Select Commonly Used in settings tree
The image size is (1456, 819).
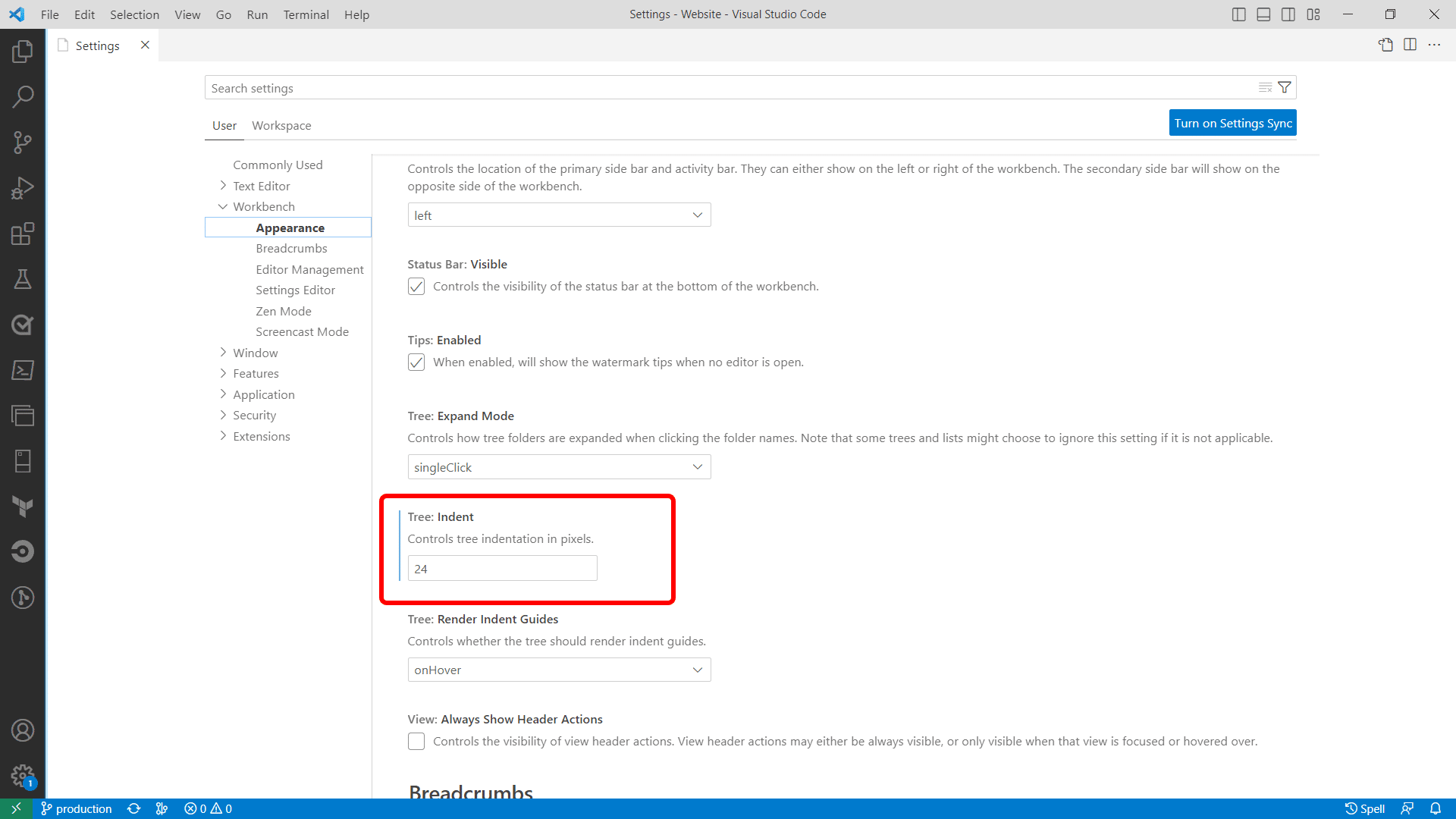278,165
